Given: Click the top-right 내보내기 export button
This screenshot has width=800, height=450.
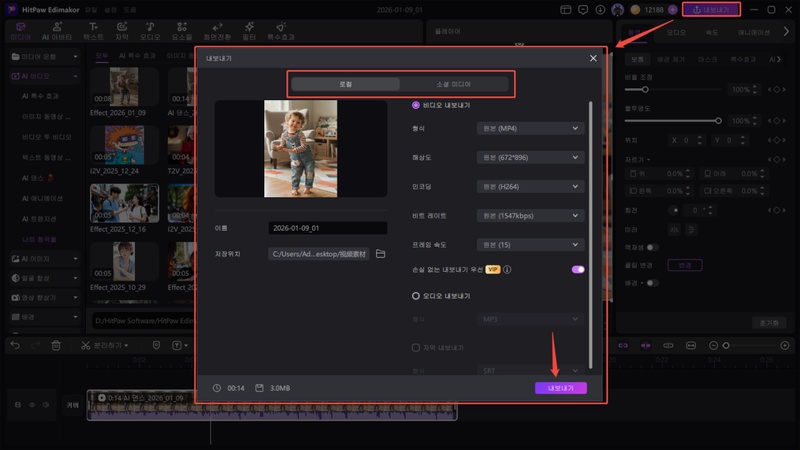Looking at the screenshot, I should 711,9.
